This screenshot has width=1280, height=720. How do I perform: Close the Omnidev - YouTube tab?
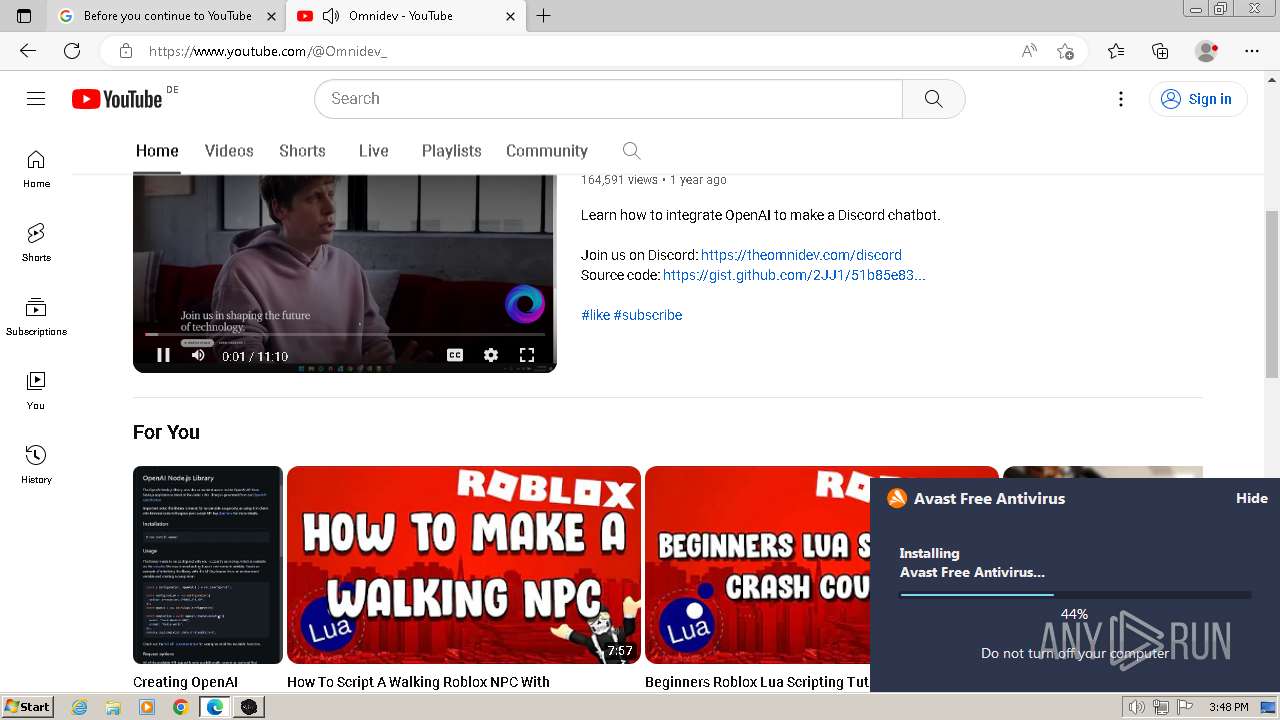(x=510, y=16)
